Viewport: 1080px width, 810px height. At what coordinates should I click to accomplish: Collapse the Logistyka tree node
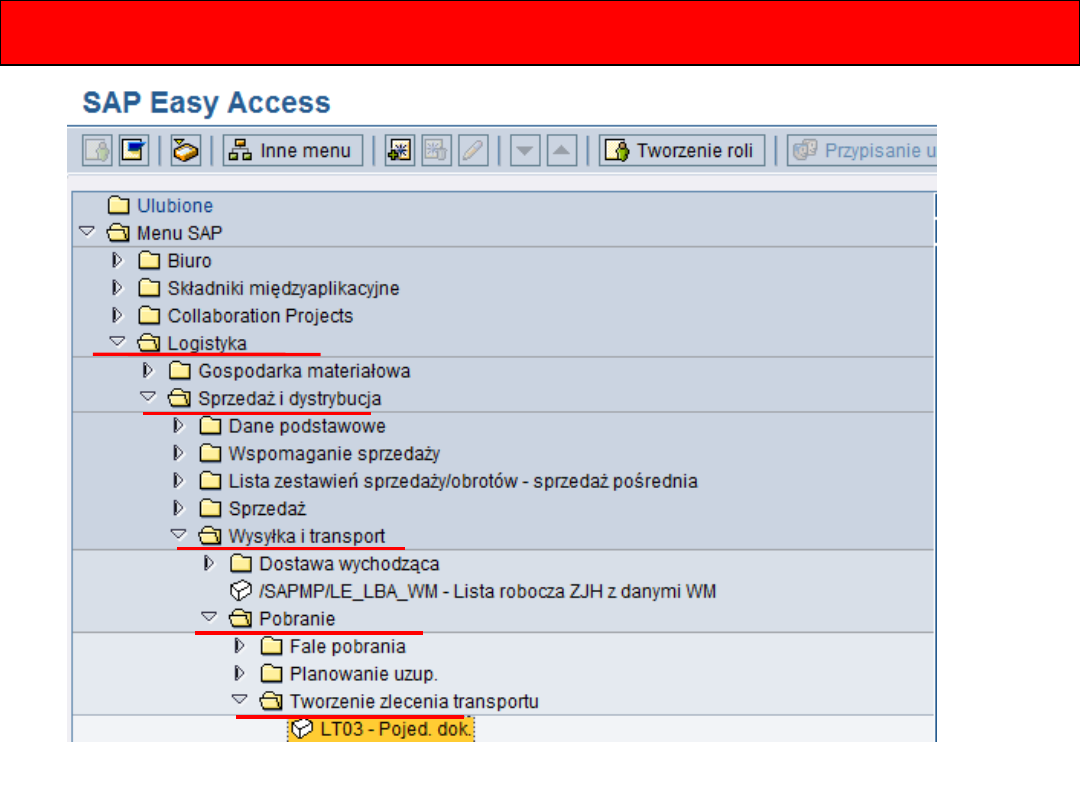pyautogui.click(x=118, y=343)
